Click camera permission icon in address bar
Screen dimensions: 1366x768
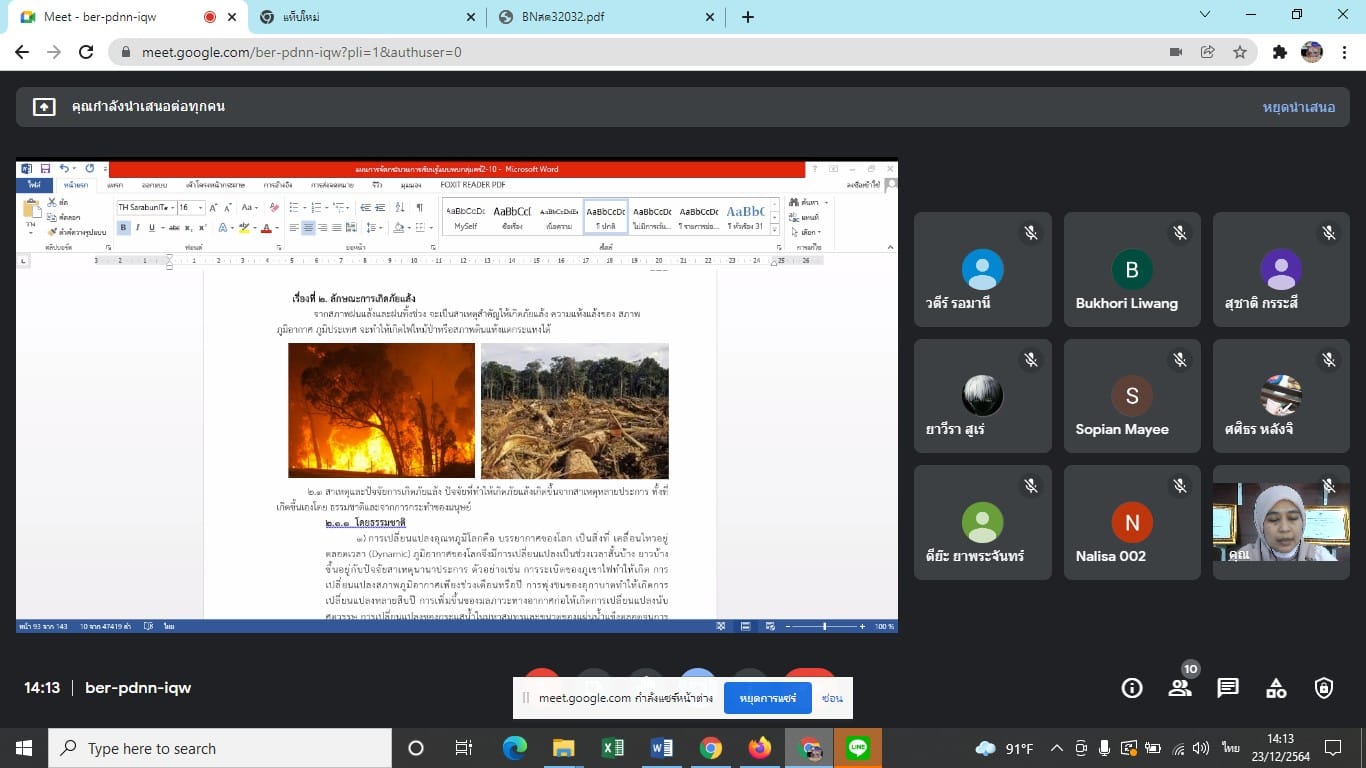[1176, 52]
